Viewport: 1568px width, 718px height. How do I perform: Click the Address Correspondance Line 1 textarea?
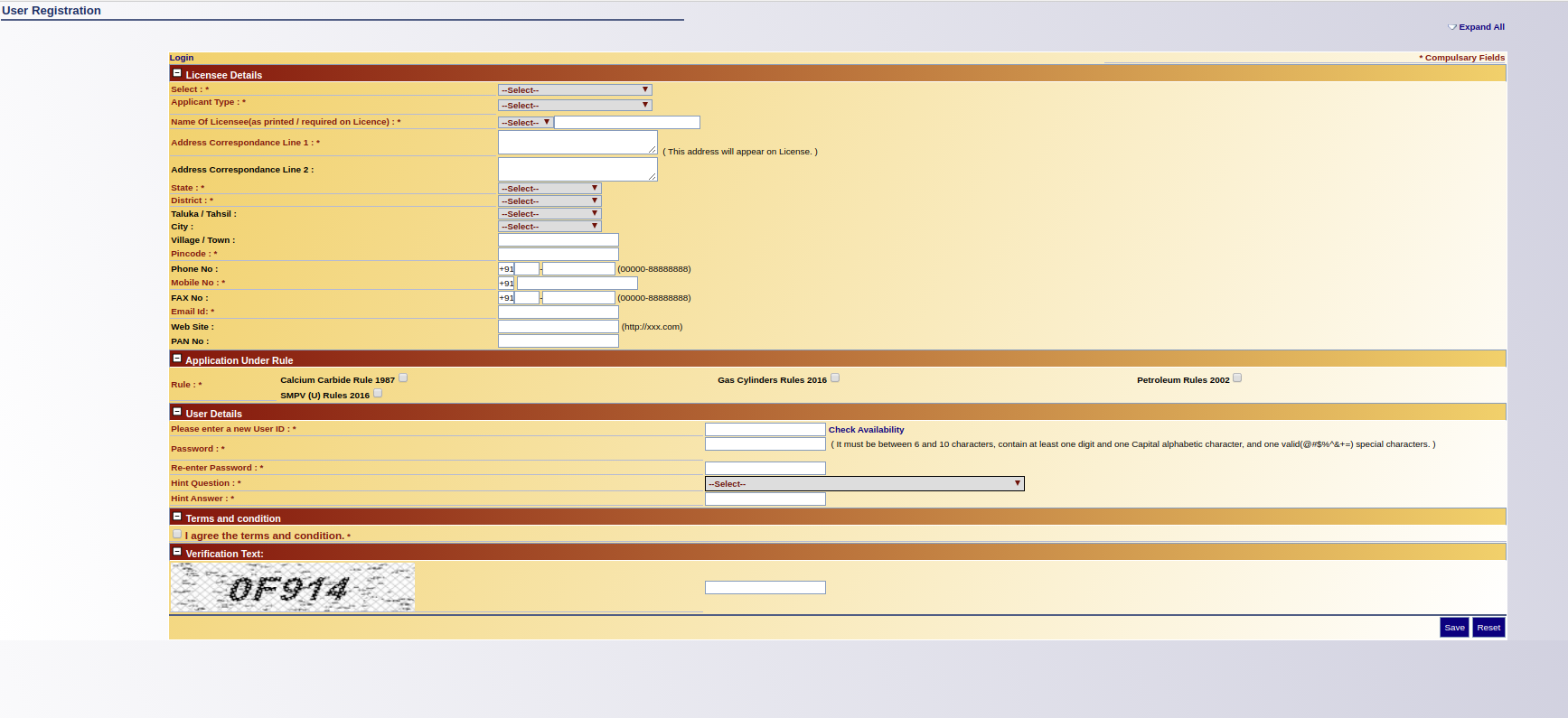point(577,143)
